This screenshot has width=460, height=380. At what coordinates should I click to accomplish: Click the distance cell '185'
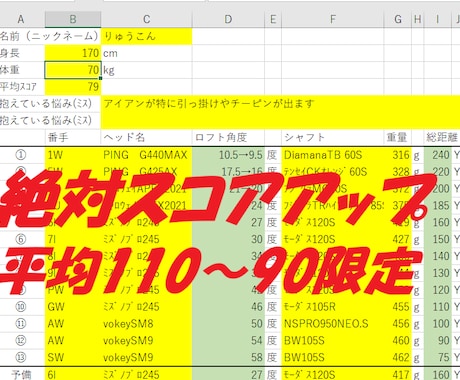437,205
